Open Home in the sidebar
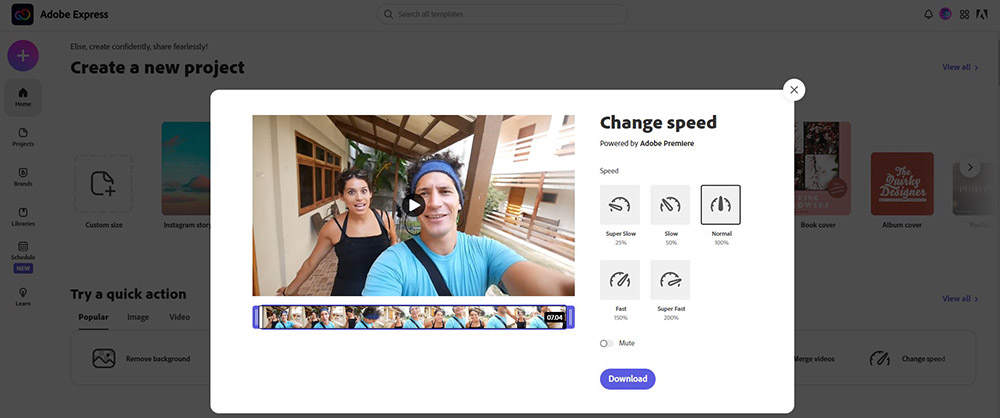The image size is (1000, 418). [x=23, y=97]
